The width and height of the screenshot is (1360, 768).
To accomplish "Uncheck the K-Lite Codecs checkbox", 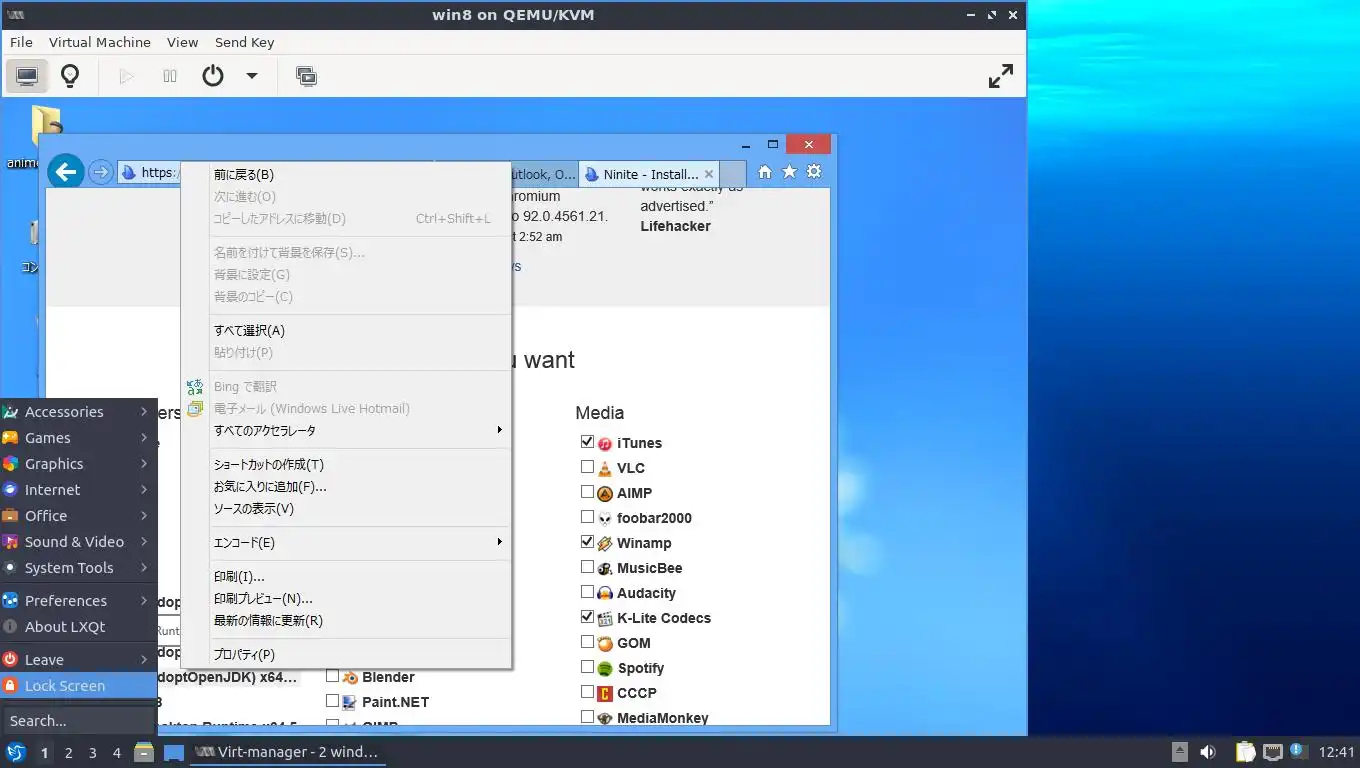I will coord(587,616).
